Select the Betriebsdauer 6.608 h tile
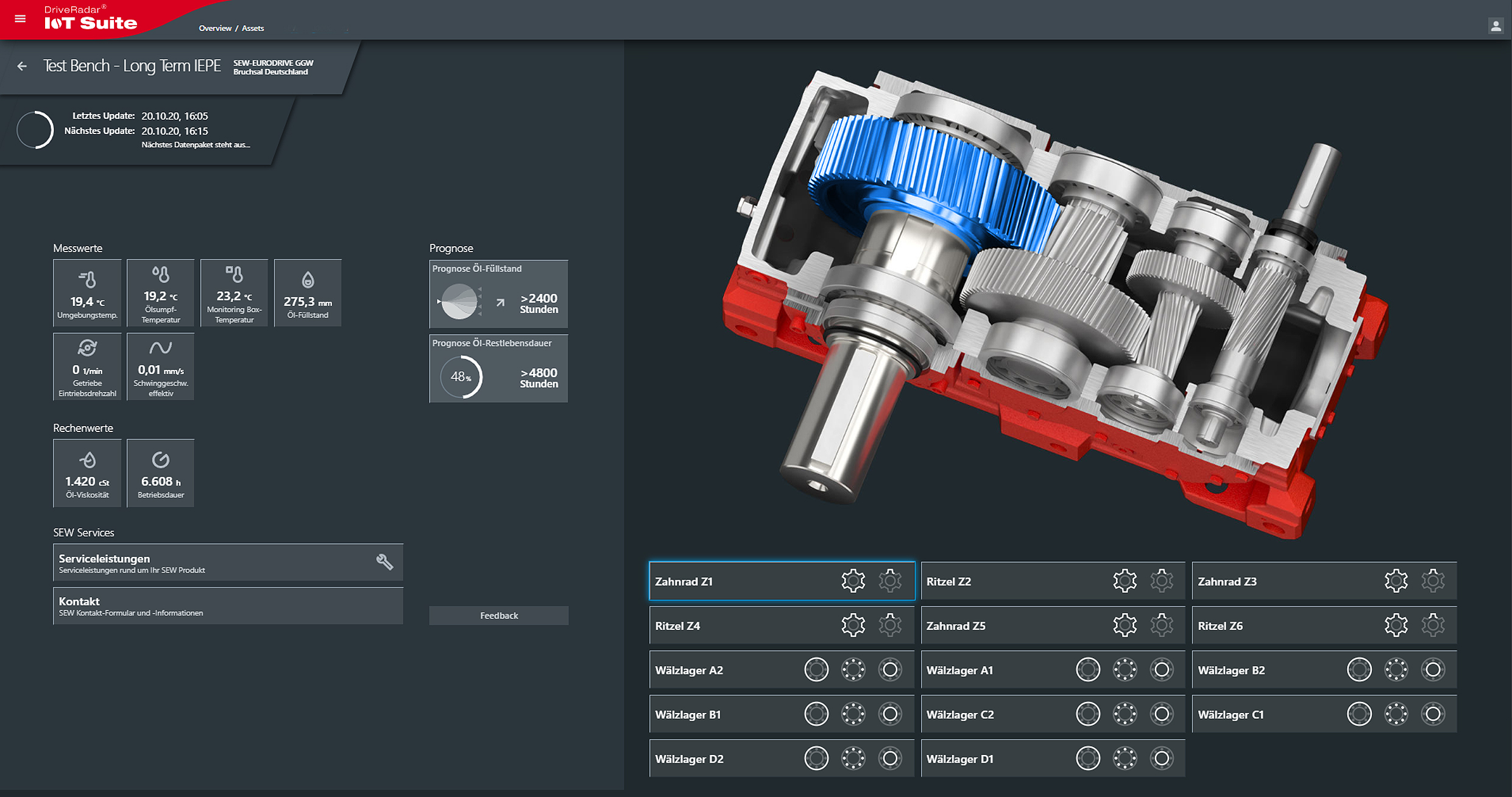Screen dimensions: 1512x797 click(x=161, y=473)
